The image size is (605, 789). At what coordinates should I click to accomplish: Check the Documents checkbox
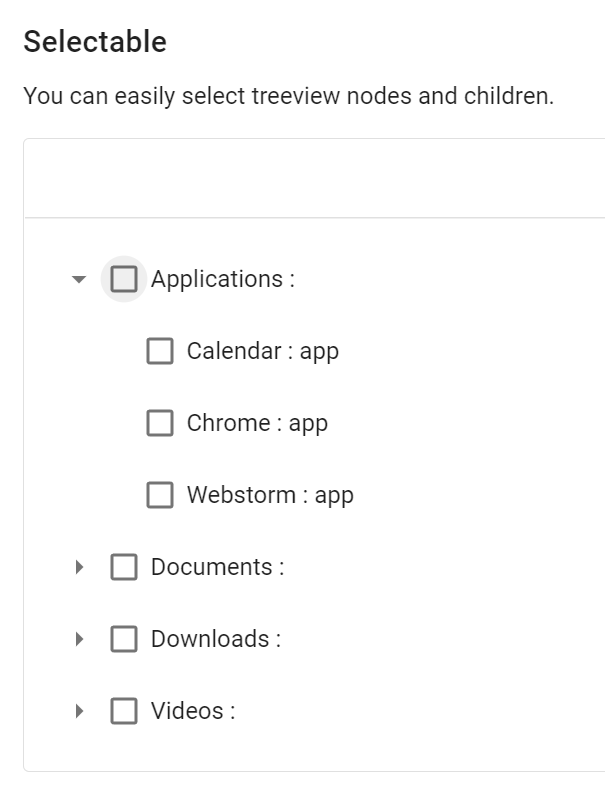pos(124,567)
